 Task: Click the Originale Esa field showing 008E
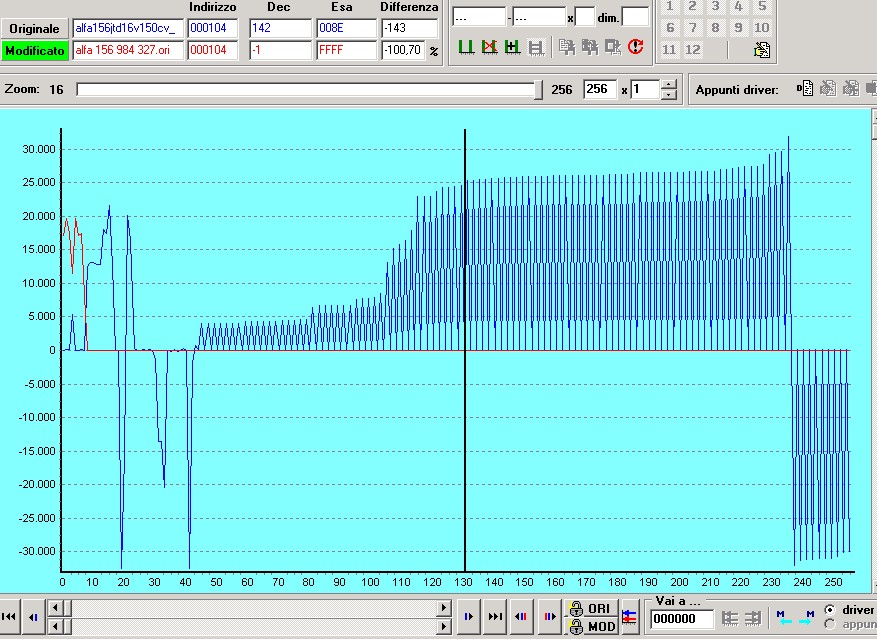click(347, 29)
